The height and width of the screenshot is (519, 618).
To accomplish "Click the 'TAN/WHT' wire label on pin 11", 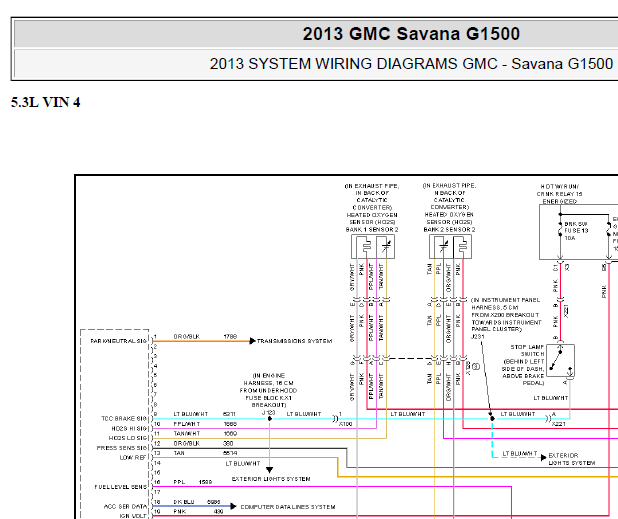I will tap(187, 433).
